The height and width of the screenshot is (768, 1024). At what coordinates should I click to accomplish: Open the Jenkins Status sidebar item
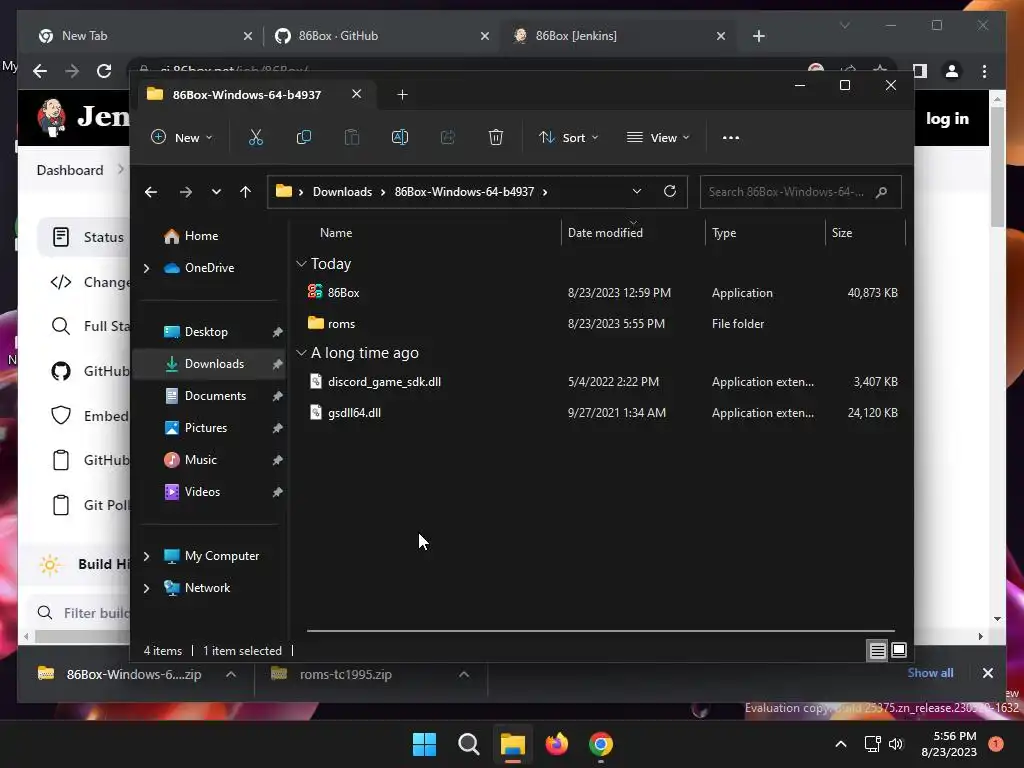click(x=103, y=237)
